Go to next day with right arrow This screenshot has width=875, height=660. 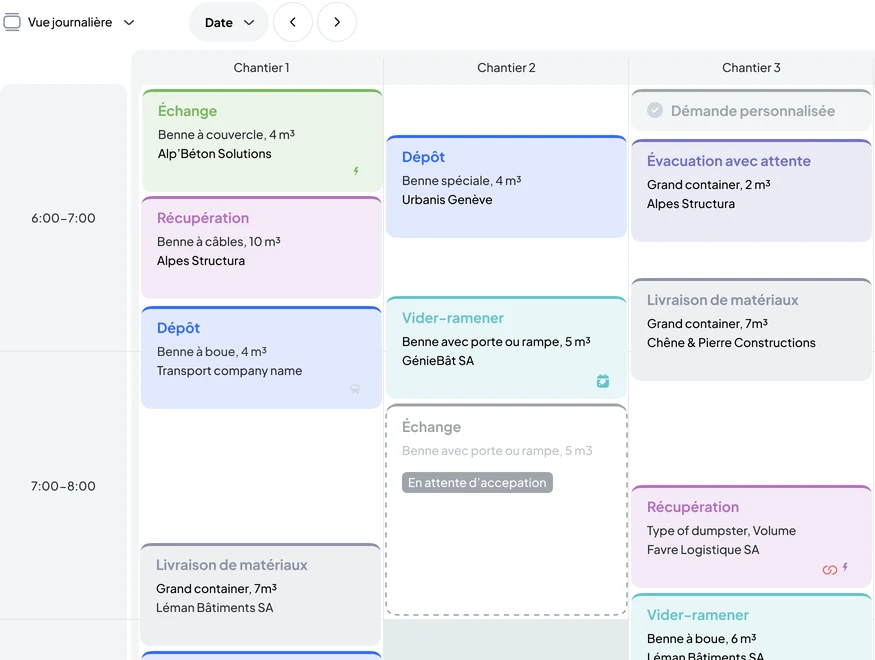[x=336, y=22]
